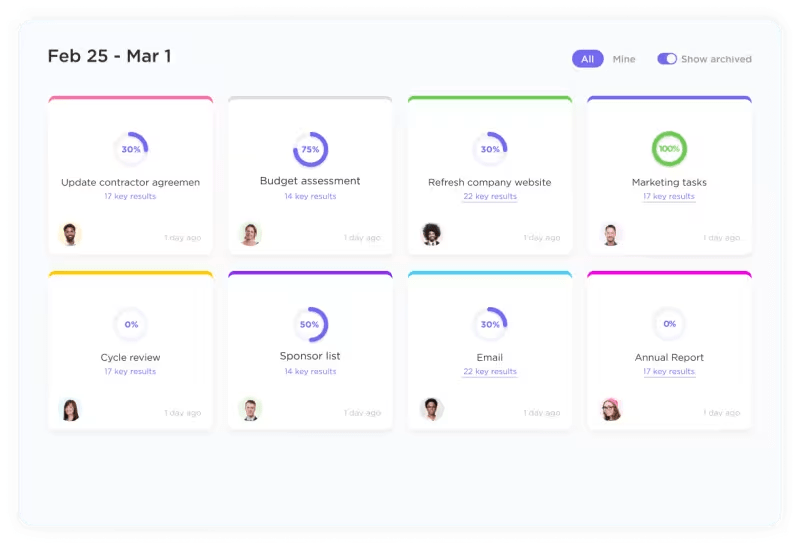Image resolution: width=800 pixels, height=545 pixels.
Task: Click owner avatar on Update contractor agreement card
Action: click(x=70, y=235)
